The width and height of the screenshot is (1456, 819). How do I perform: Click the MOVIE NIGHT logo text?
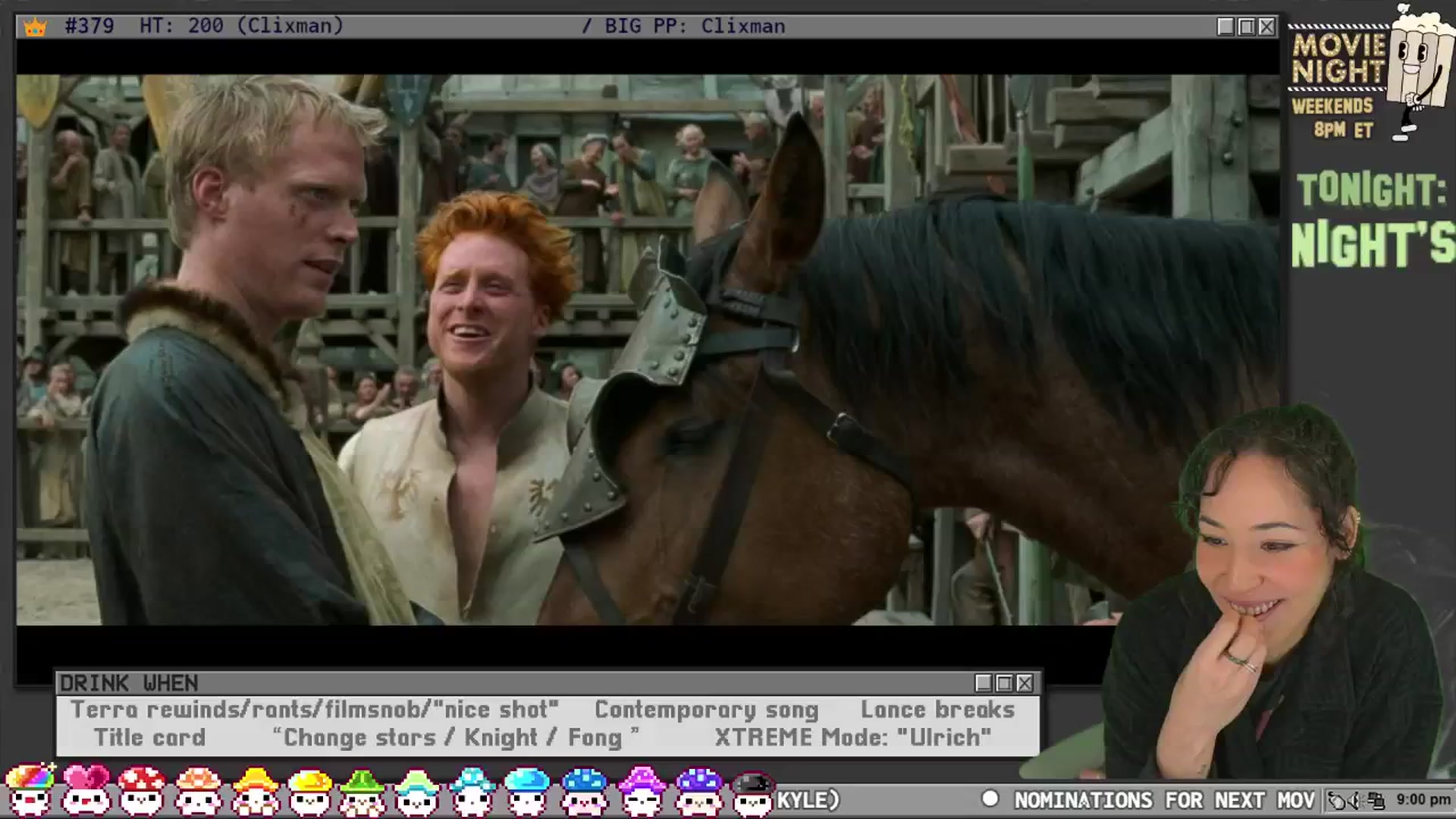click(x=1338, y=58)
